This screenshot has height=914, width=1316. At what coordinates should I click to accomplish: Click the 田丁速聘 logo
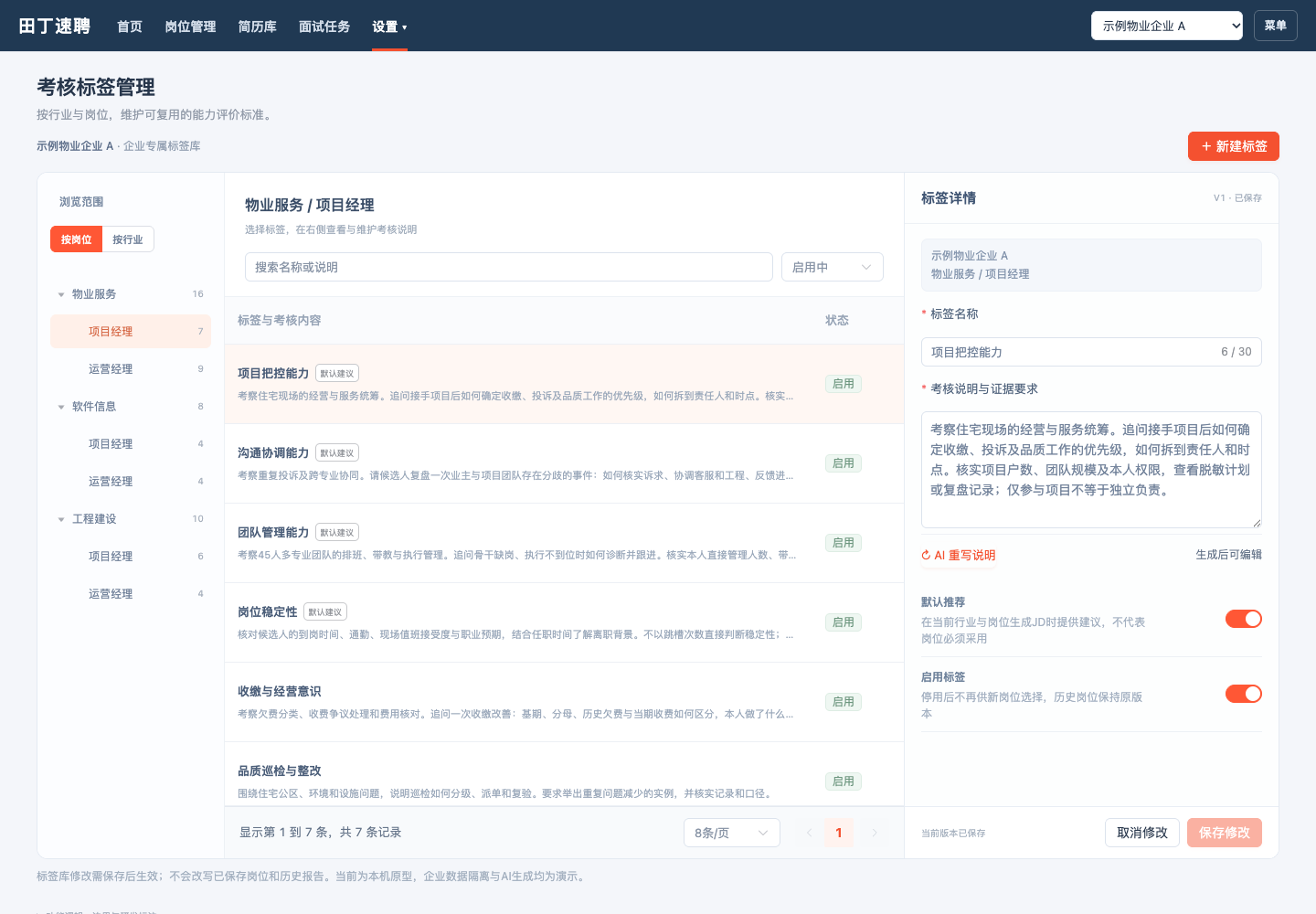point(55,26)
